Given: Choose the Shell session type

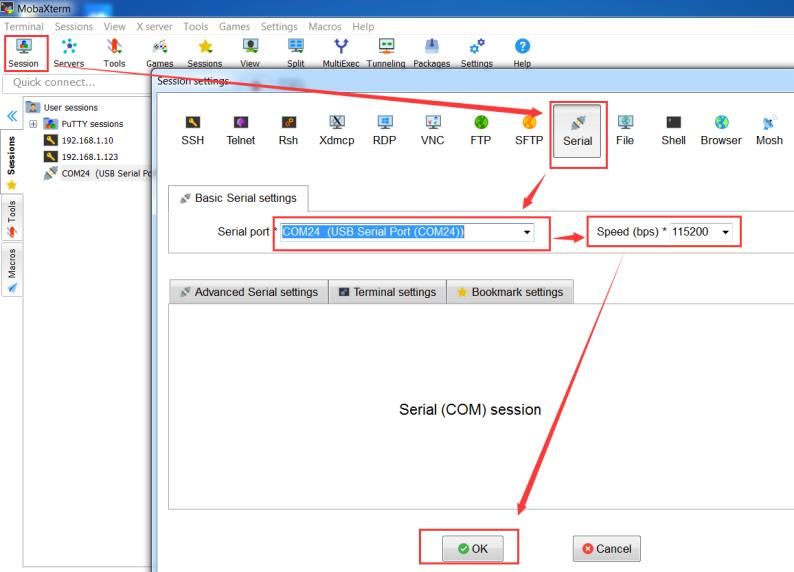Looking at the screenshot, I should 673,130.
